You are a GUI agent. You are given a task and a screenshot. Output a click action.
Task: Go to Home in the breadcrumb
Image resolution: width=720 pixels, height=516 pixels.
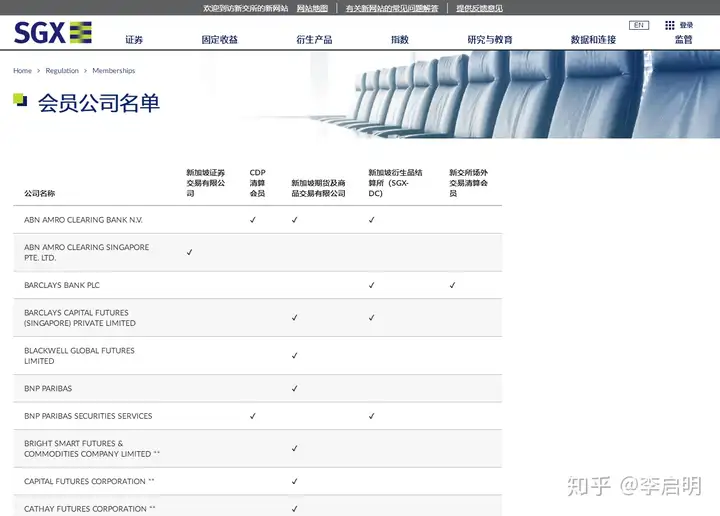click(22, 71)
